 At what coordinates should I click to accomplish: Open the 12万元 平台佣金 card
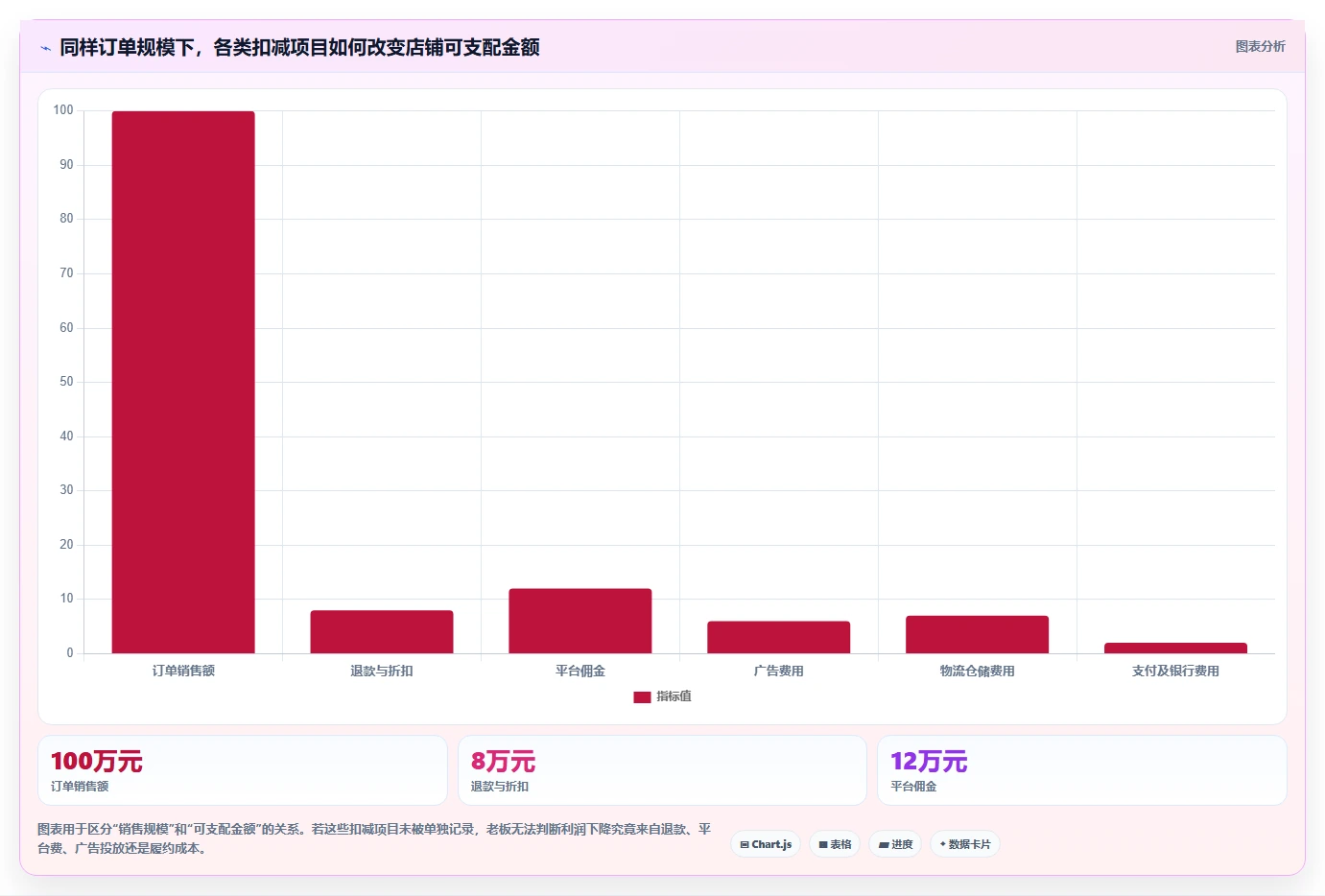[1082, 770]
